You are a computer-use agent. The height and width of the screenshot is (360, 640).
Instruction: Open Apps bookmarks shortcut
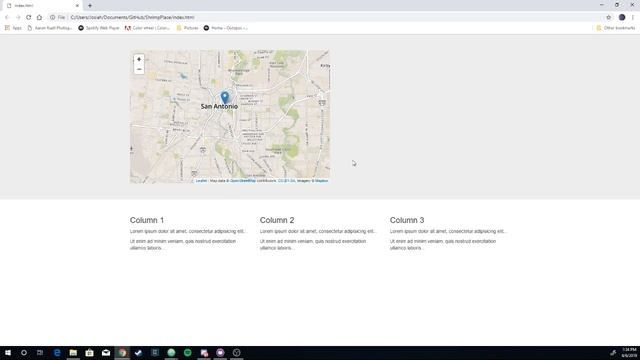click(13, 28)
